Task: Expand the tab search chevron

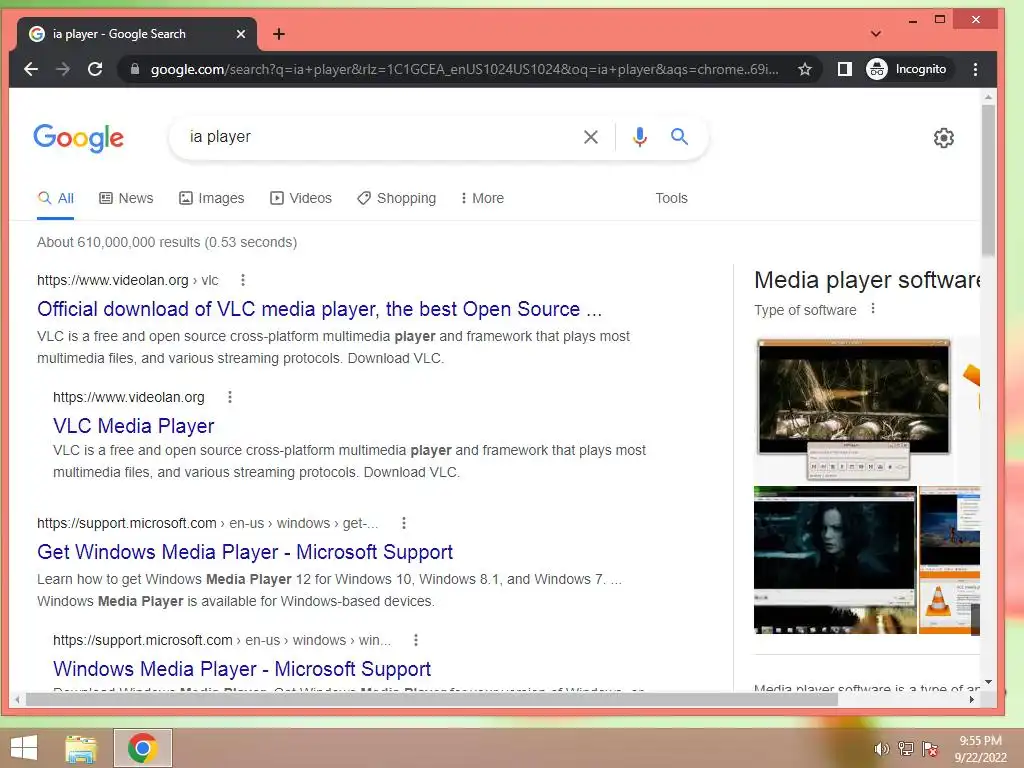Action: coord(876,33)
